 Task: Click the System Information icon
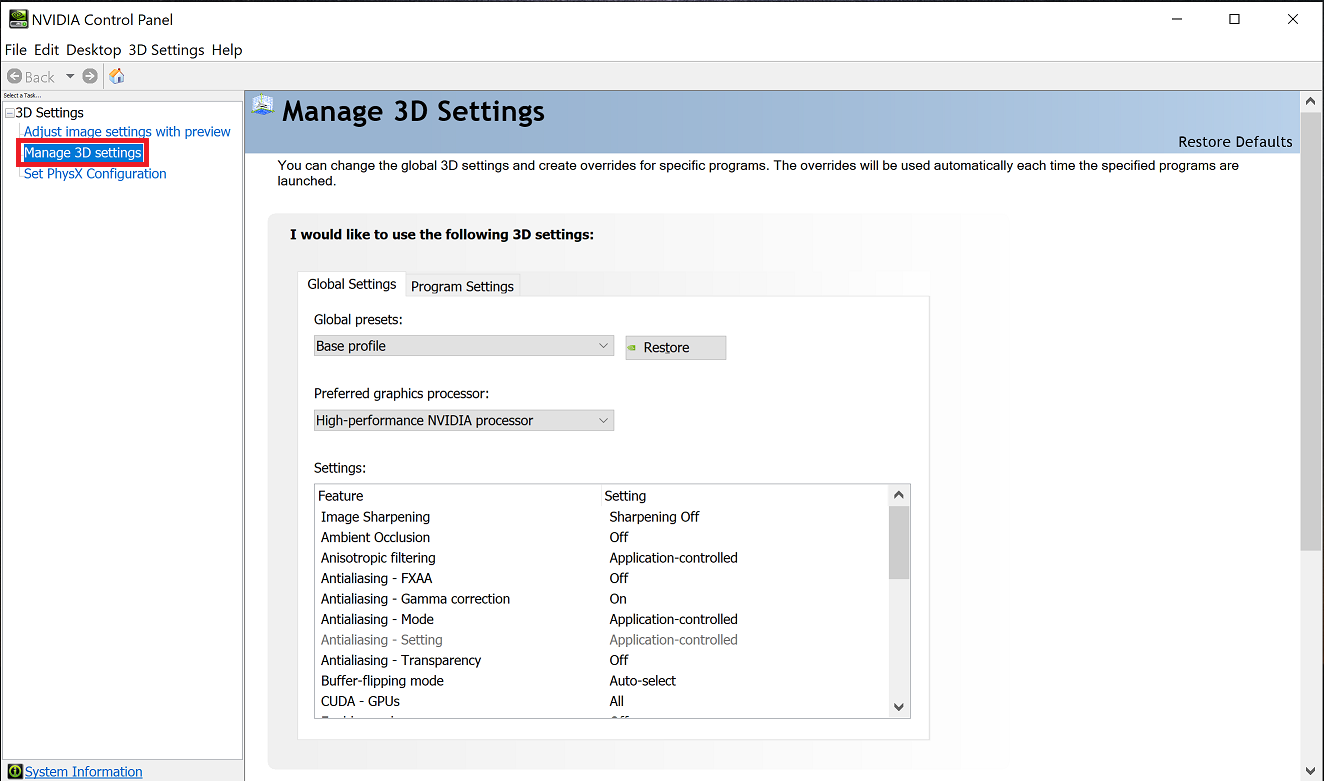click(15, 772)
